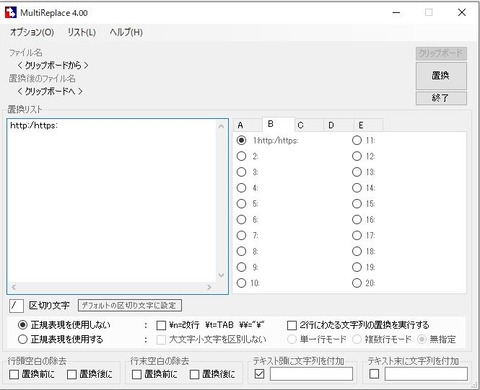The height and width of the screenshot is (390, 480).
Task: Click the replace list scroll down arrow
Action: (x=221, y=275)
